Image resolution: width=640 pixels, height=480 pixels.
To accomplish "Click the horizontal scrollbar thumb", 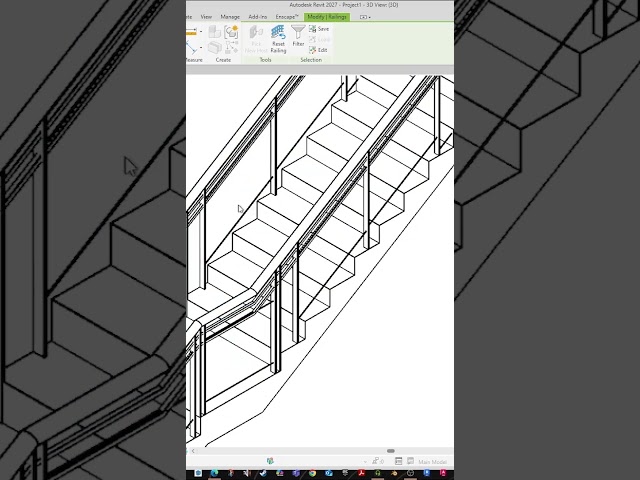I will click(x=391, y=451).
